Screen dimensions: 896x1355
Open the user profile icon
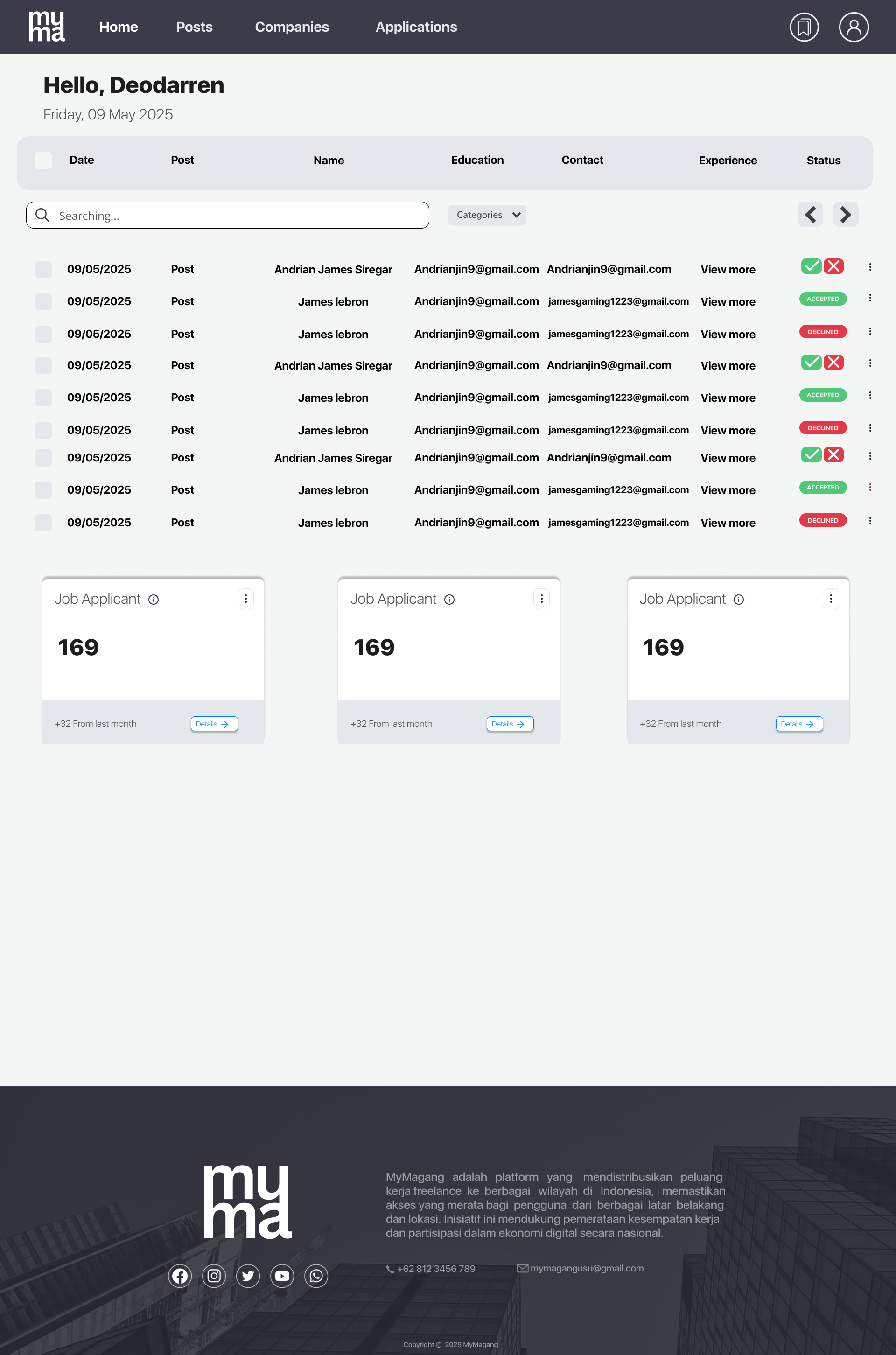pos(853,27)
